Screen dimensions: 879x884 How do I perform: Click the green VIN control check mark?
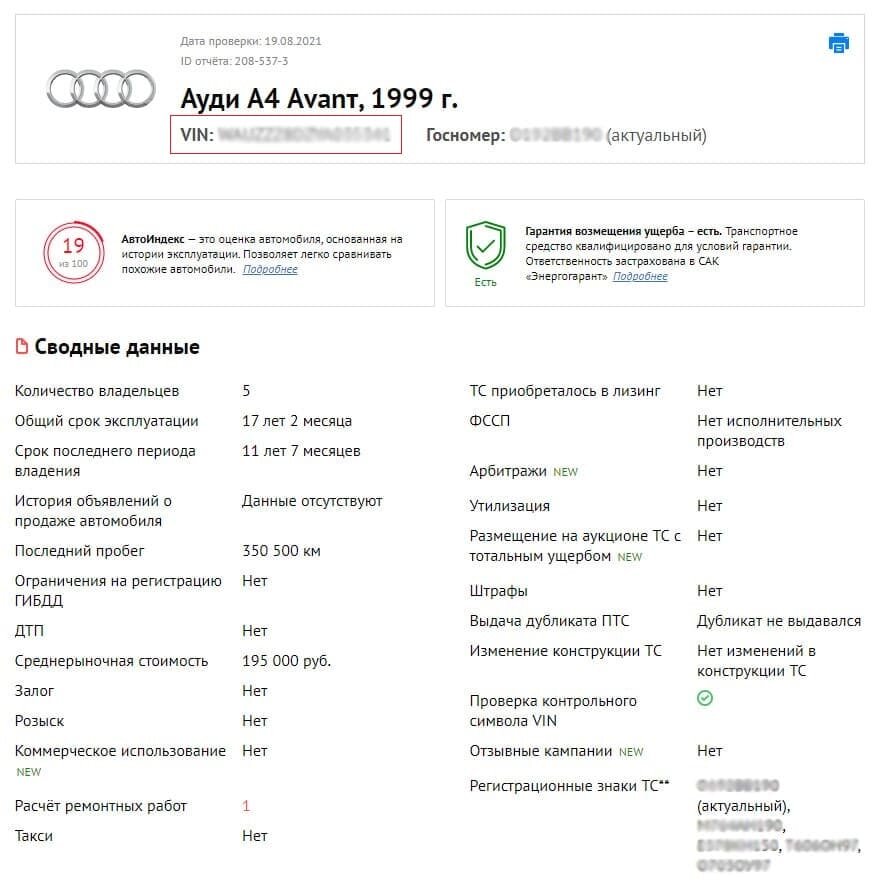point(705,699)
